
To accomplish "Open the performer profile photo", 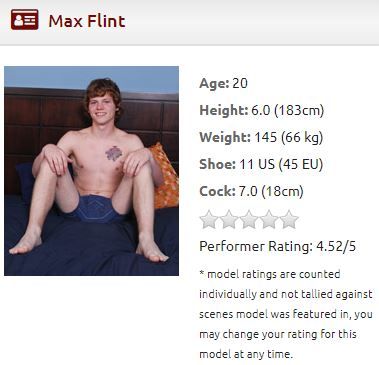I will click(91, 171).
